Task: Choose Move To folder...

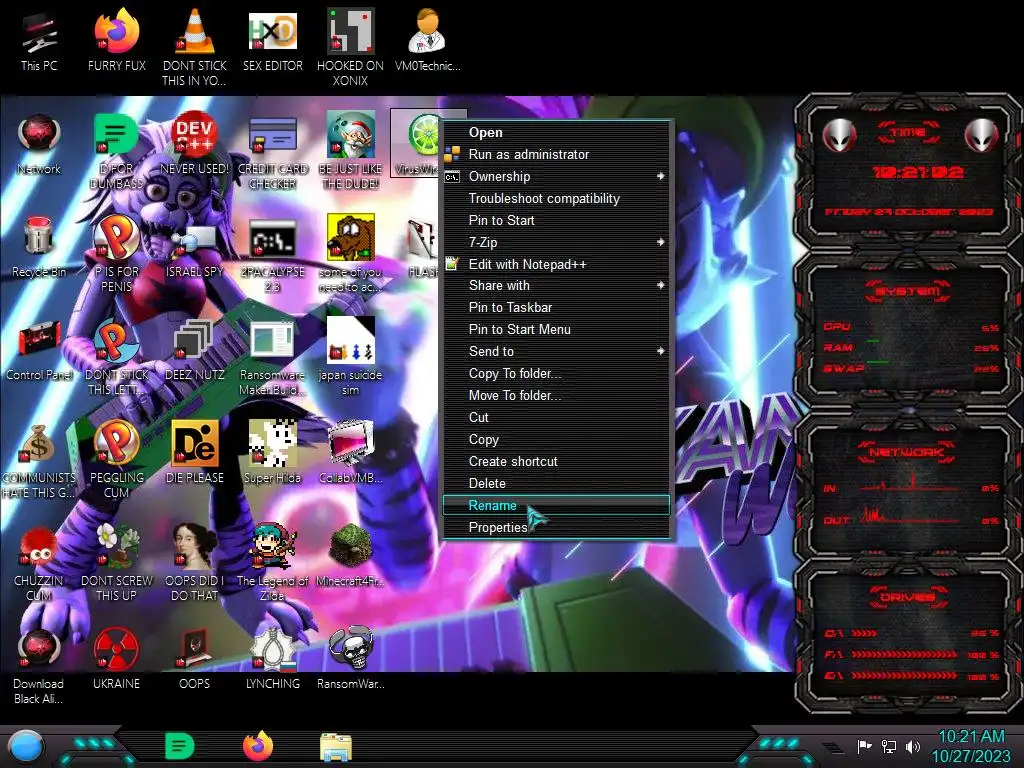Action: click(x=556, y=395)
